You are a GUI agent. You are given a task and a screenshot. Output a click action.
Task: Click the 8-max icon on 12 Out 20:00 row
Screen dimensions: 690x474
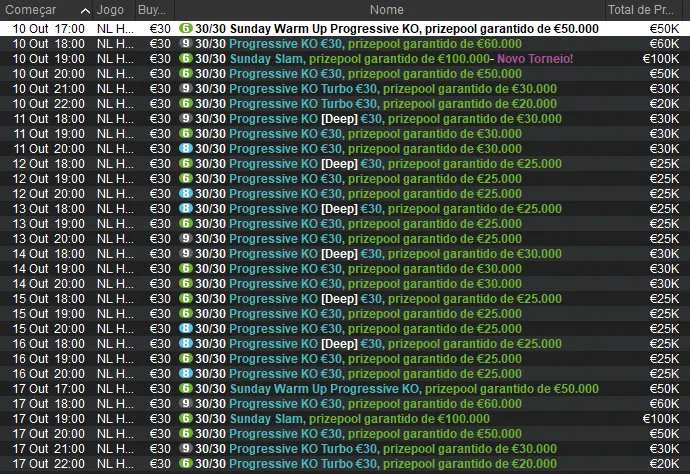click(x=186, y=193)
